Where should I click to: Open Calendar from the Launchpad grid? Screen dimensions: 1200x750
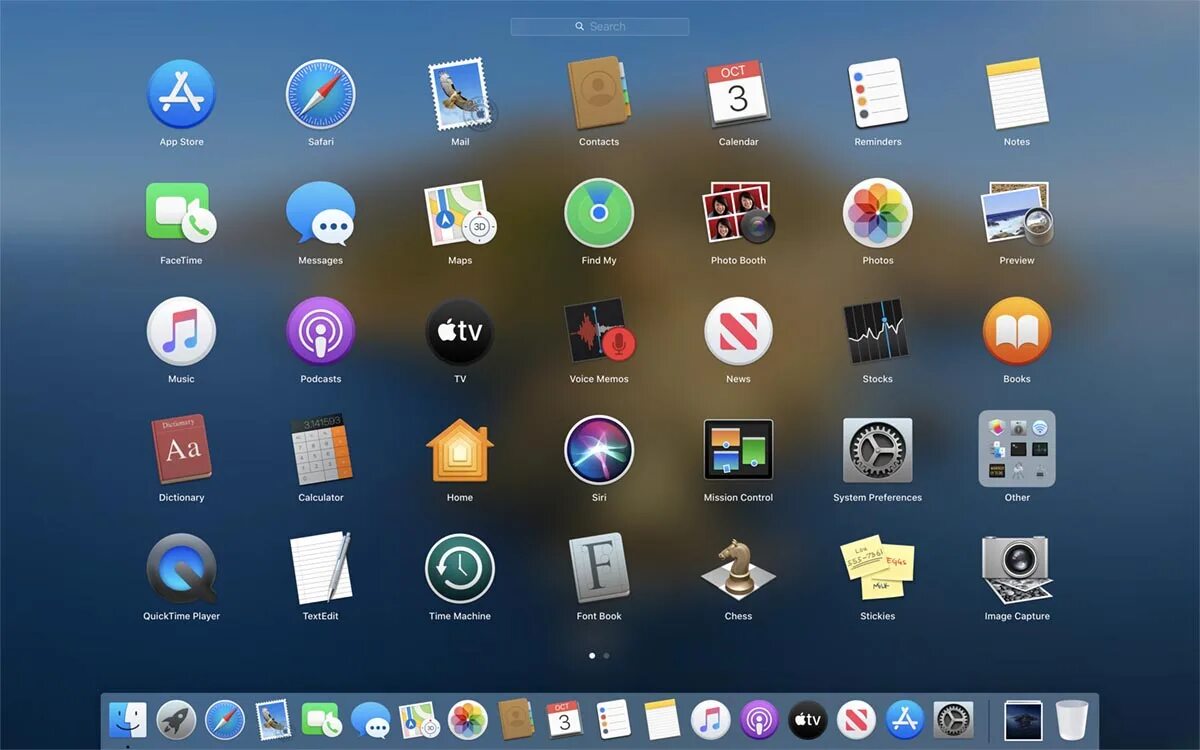pos(738,95)
